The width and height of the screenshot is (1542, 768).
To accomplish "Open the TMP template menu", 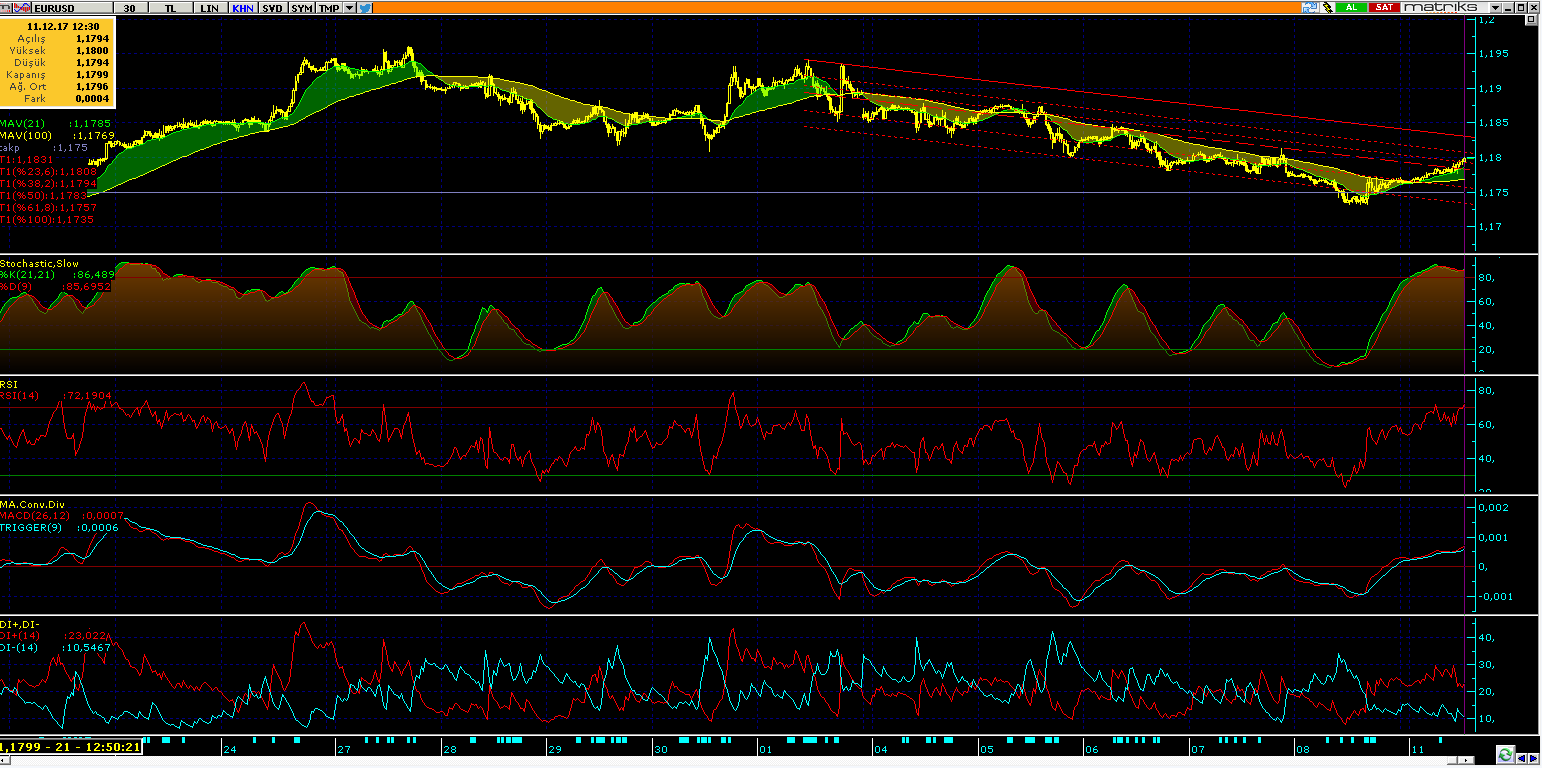I will pos(328,7).
